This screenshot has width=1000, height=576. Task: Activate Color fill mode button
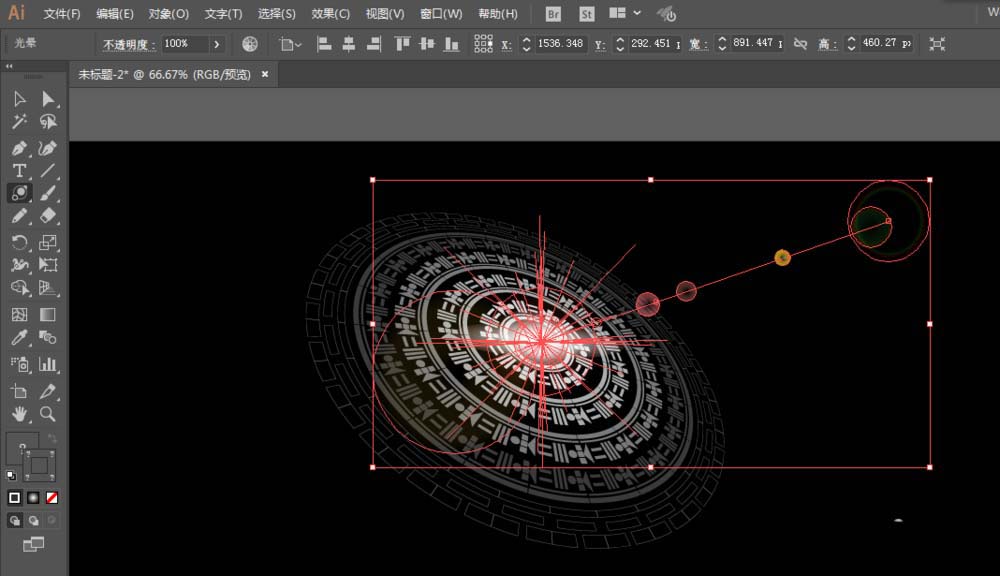pos(15,498)
